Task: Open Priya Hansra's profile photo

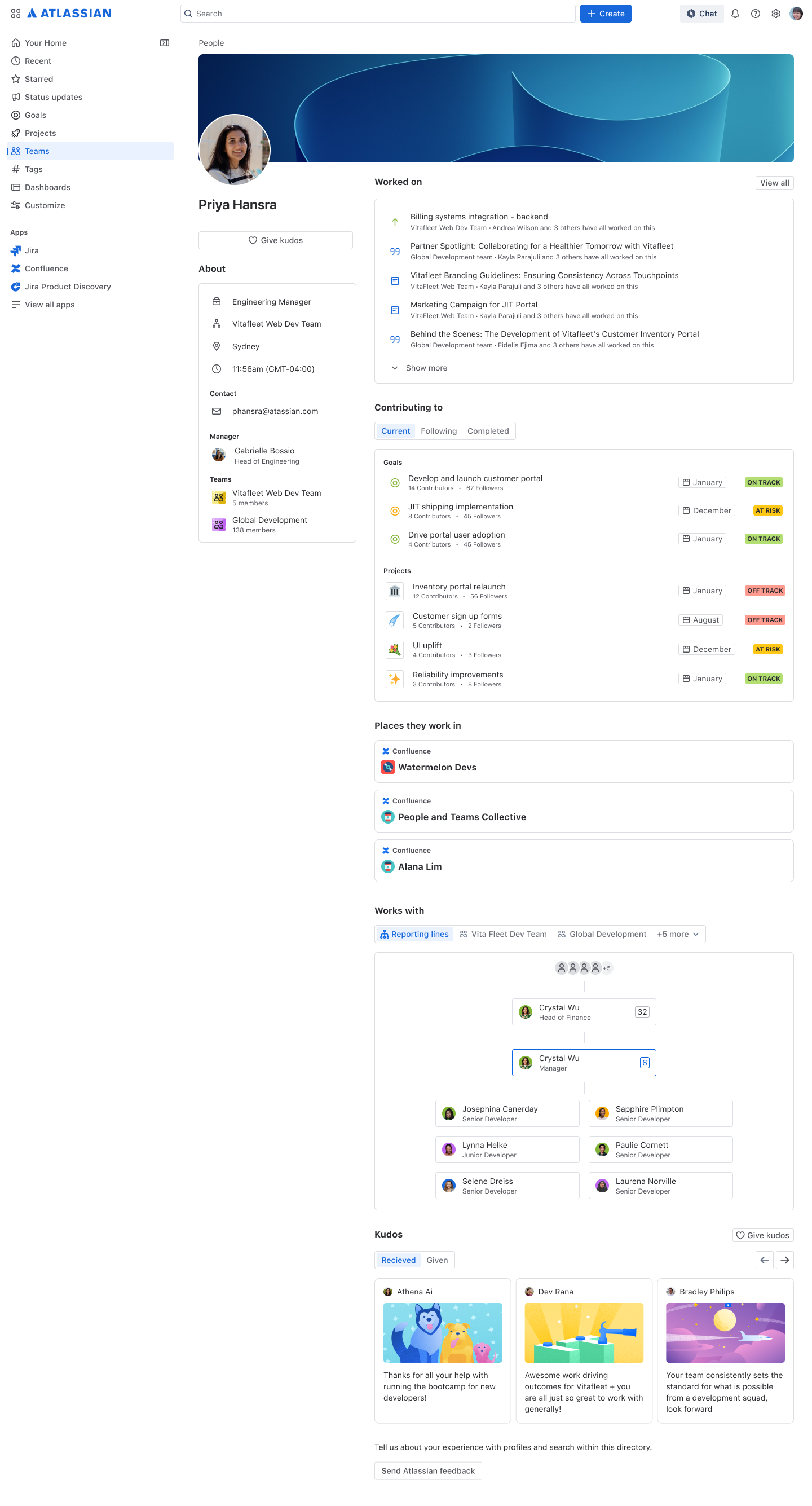Action: click(x=235, y=149)
